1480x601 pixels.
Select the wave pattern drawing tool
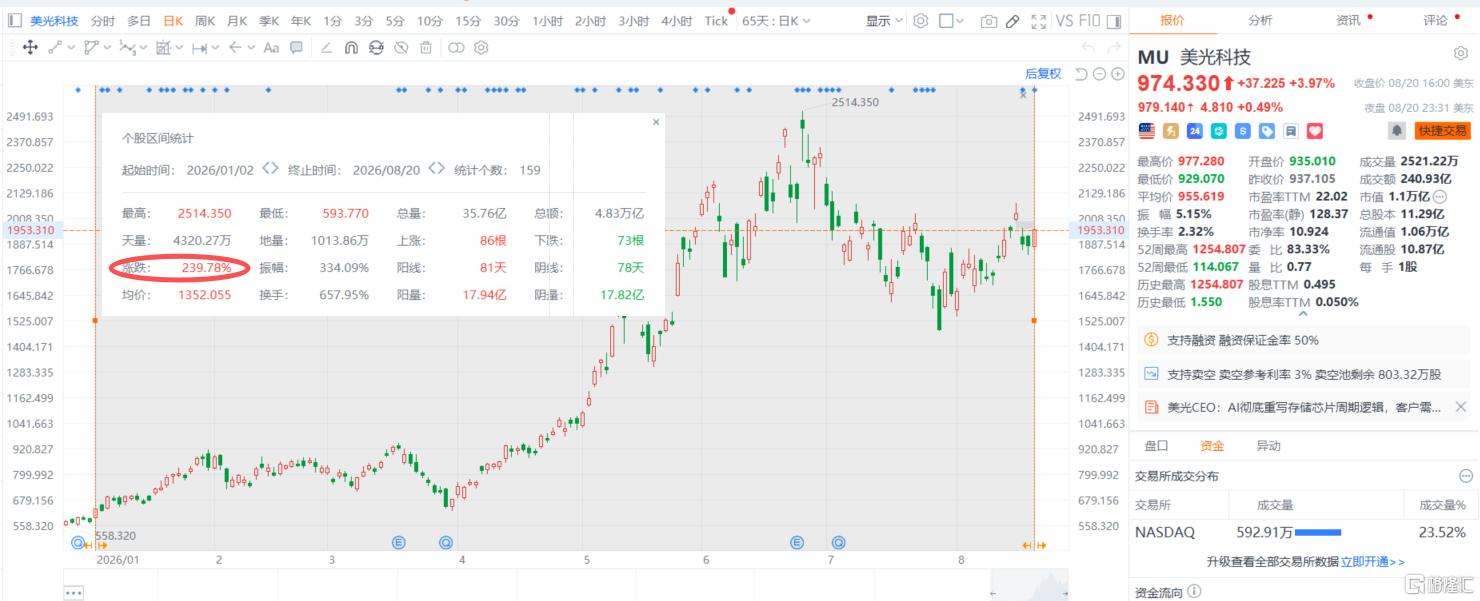[x=128, y=47]
